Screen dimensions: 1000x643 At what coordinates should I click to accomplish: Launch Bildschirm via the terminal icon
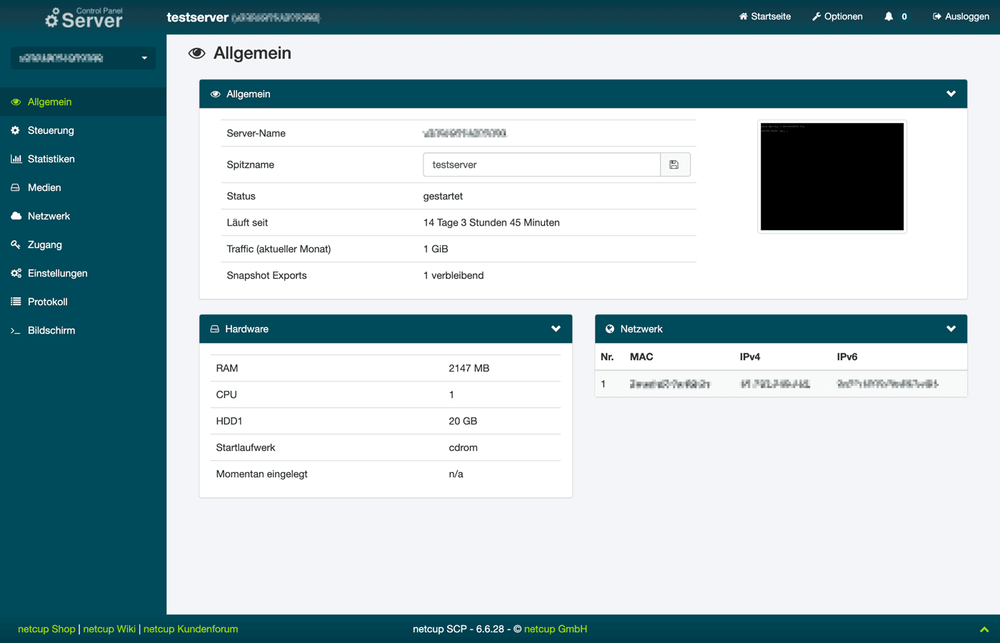pyautogui.click(x=15, y=330)
